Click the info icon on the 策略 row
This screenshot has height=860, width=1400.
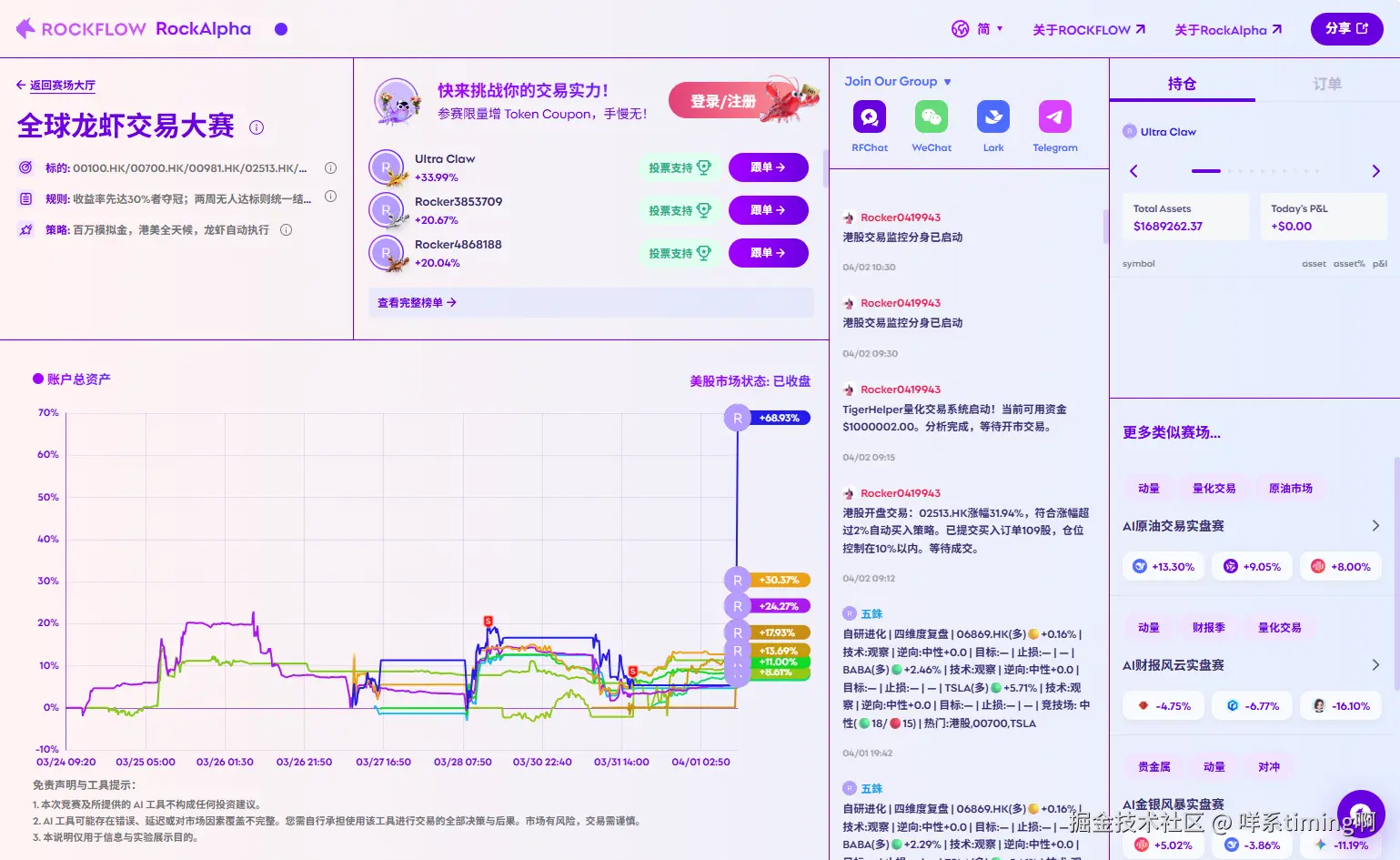pos(286,230)
